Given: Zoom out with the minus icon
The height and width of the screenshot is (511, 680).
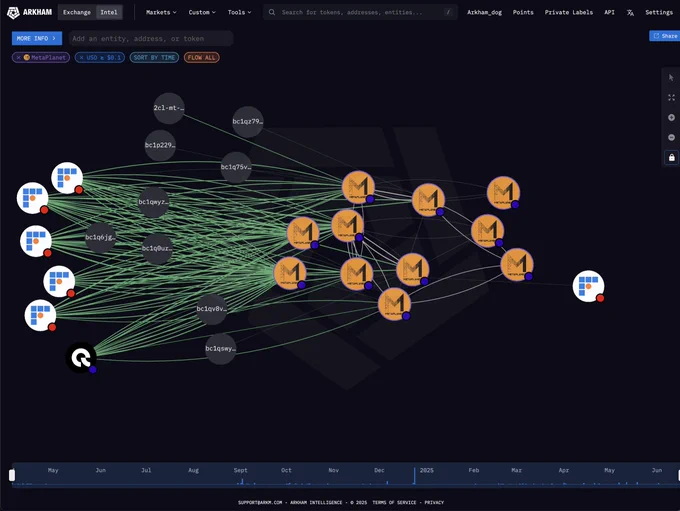Looking at the screenshot, I should click(671, 137).
